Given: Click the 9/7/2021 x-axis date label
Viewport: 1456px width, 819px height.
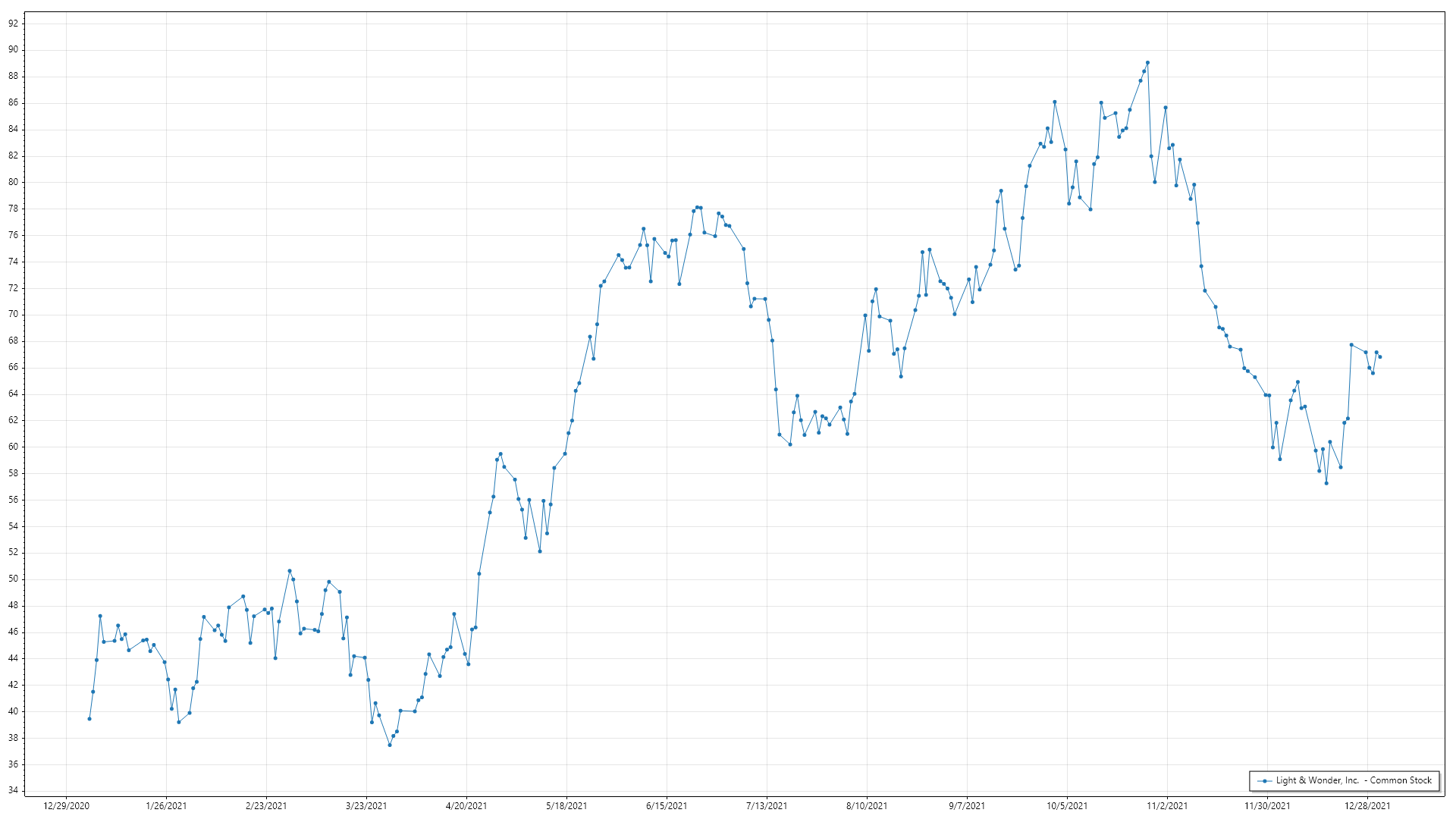Looking at the screenshot, I should [967, 806].
